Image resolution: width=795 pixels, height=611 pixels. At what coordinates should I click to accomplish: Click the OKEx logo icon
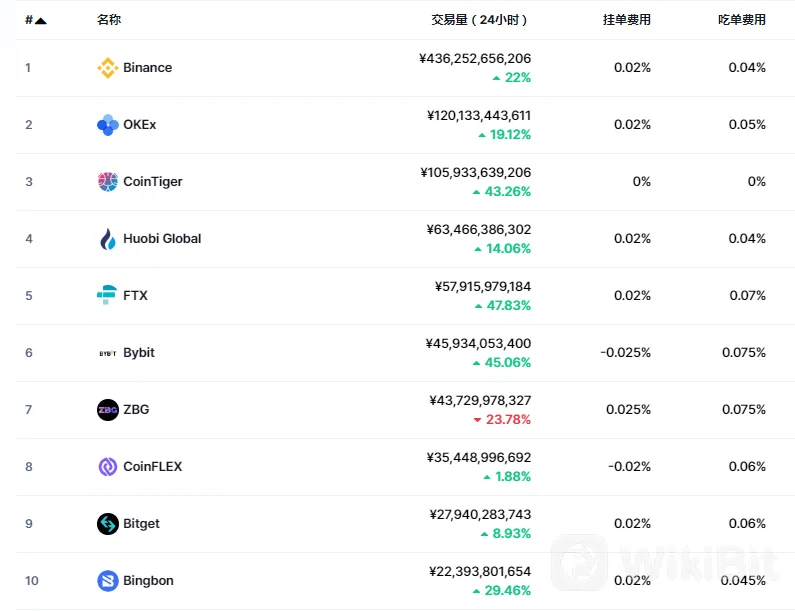pyautogui.click(x=107, y=125)
